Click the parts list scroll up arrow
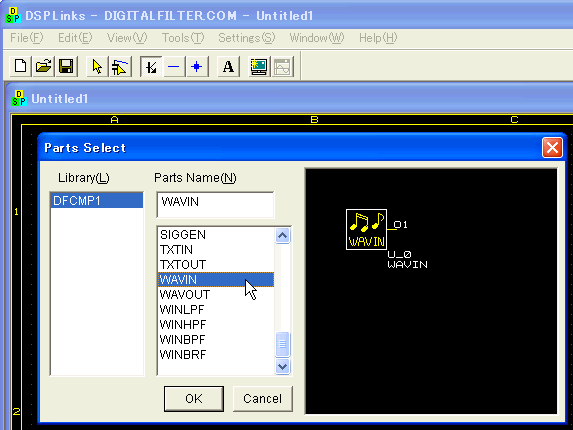 (282, 236)
